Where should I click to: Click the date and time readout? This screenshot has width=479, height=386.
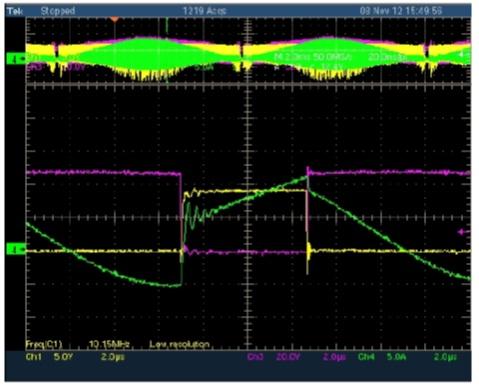pos(401,11)
